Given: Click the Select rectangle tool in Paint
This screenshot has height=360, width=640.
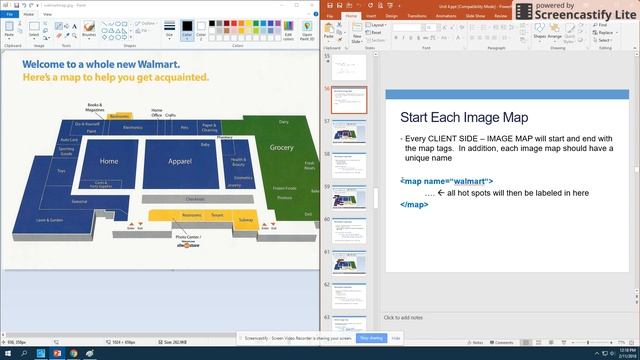Looking at the screenshot, I should pos(34,27).
